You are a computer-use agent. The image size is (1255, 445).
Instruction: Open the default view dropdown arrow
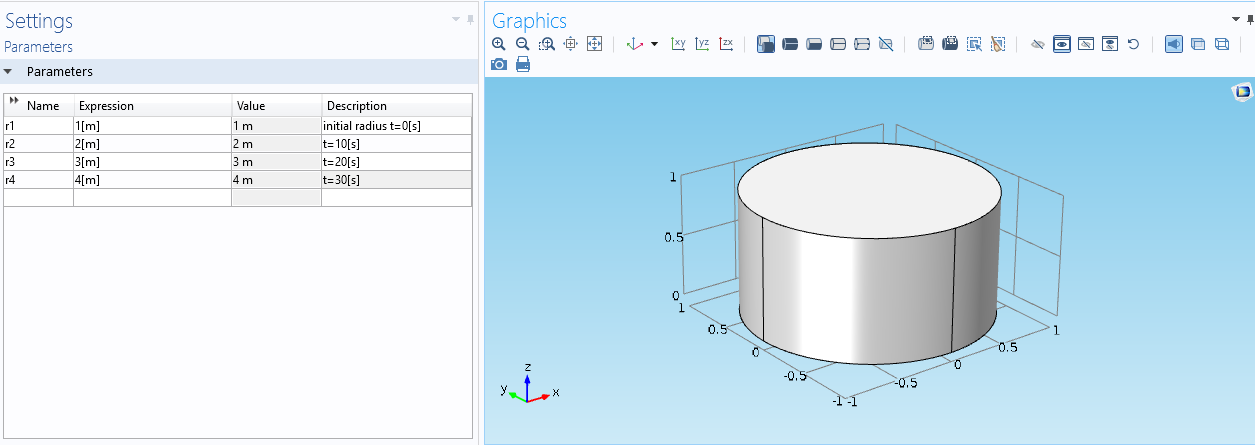coord(654,44)
